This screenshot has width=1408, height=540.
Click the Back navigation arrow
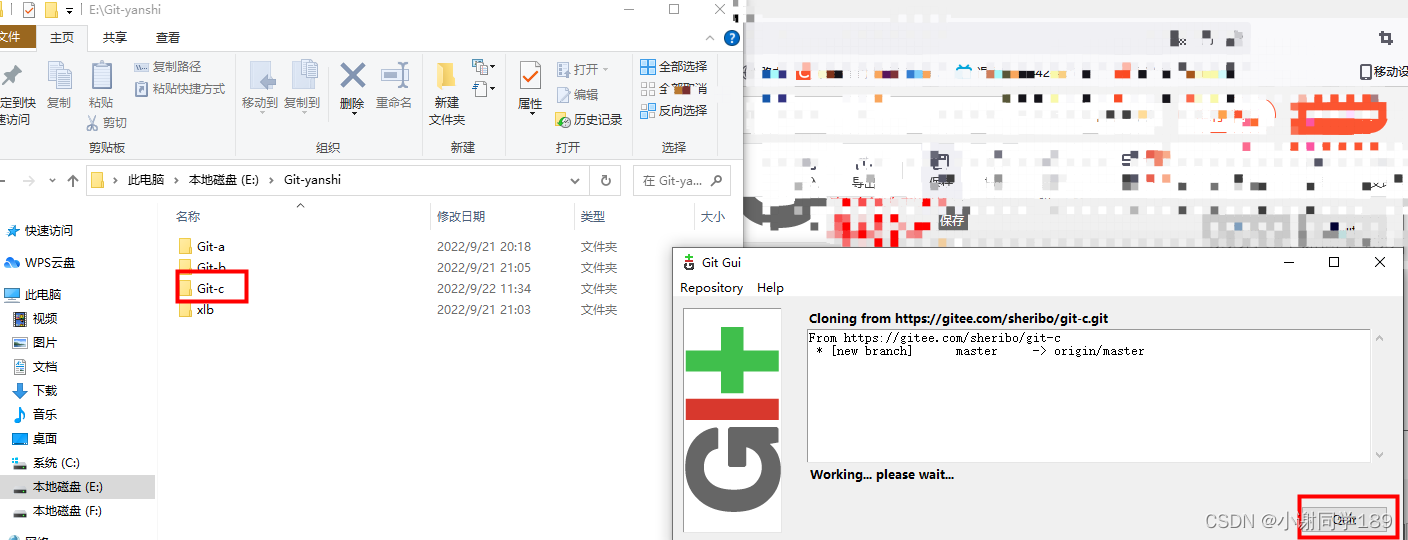point(2,181)
